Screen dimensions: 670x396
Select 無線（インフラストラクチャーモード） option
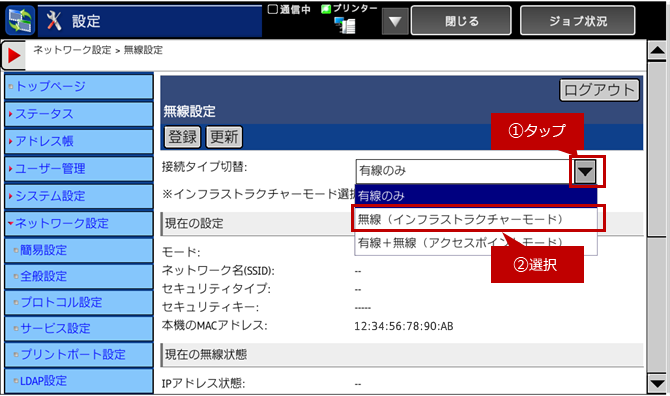pyautogui.click(x=476, y=219)
